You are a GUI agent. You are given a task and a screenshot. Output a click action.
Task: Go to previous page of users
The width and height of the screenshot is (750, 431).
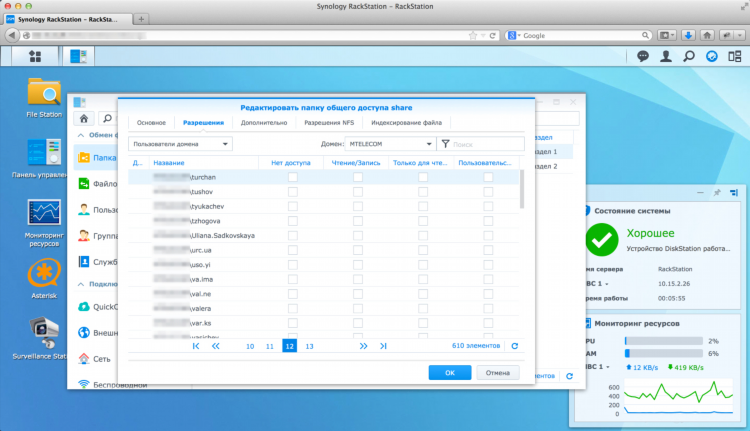click(216, 346)
